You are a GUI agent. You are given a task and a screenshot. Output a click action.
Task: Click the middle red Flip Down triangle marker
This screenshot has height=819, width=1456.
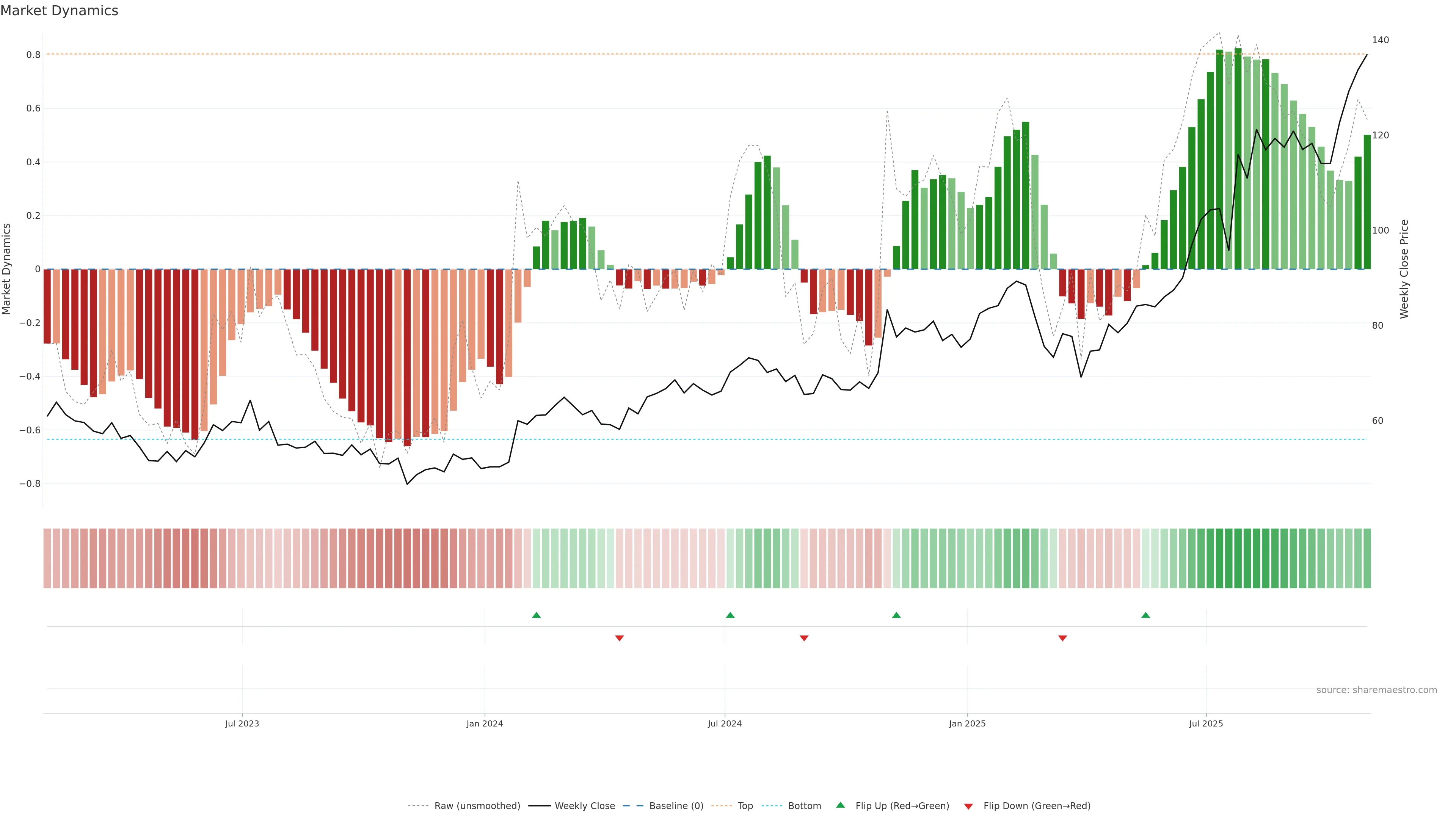[x=804, y=638]
